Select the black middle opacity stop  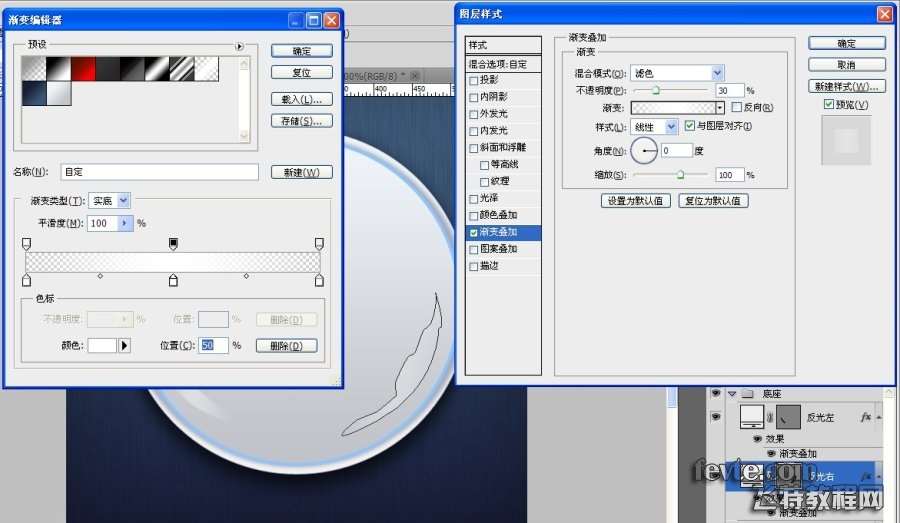pos(173,244)
